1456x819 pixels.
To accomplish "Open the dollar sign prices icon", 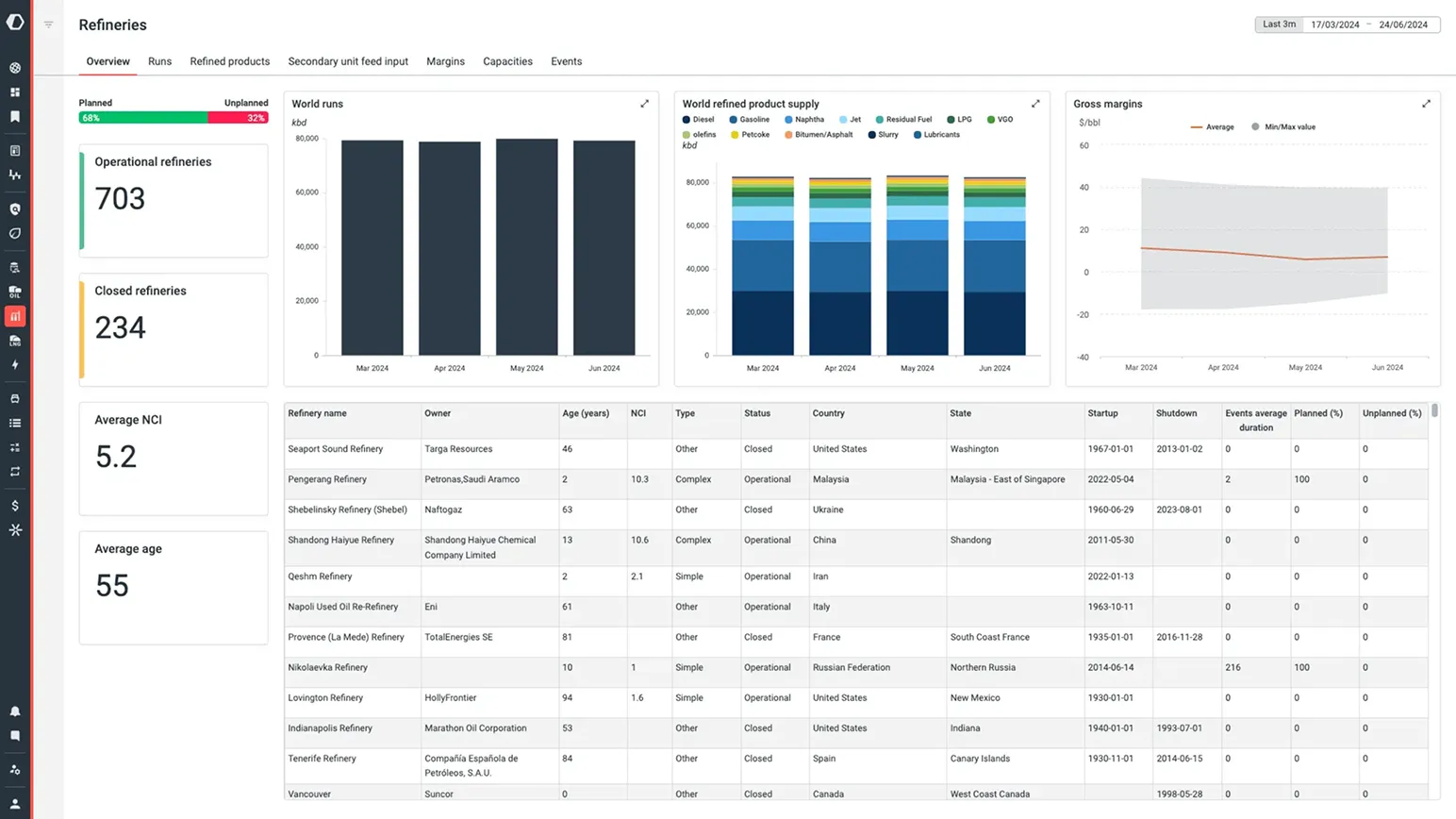I will click(x=15, y=506).
